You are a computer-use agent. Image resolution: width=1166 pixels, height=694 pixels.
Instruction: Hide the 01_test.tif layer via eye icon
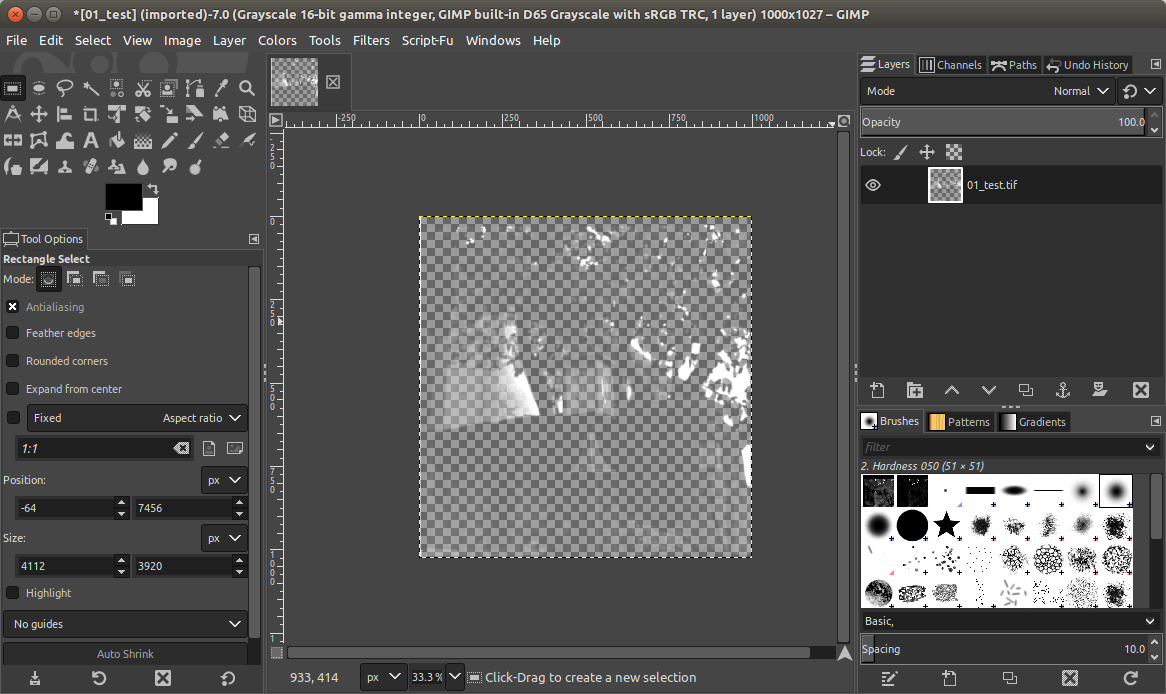pos(873,185)
